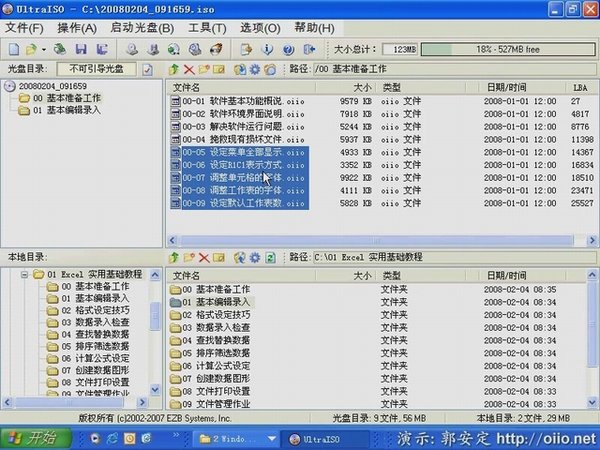Open the 文件(F) menu
The width and height of the screenshot is (600, 450).
click(x=24, y=28)
